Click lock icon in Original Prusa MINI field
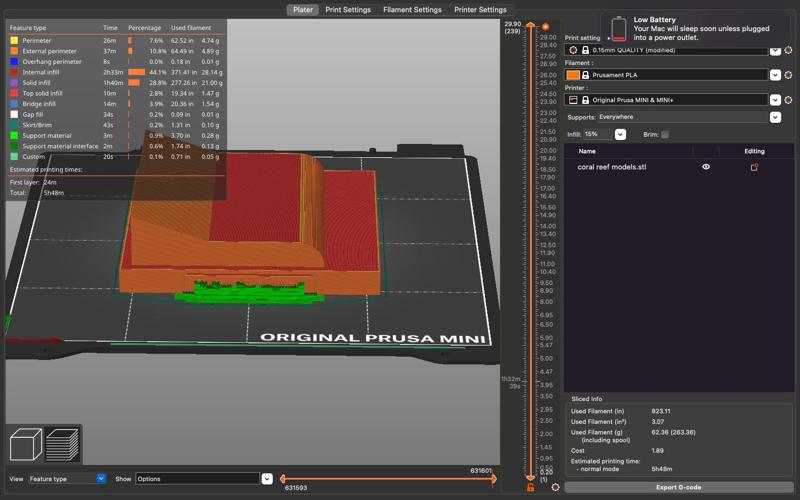 [585, 100]
